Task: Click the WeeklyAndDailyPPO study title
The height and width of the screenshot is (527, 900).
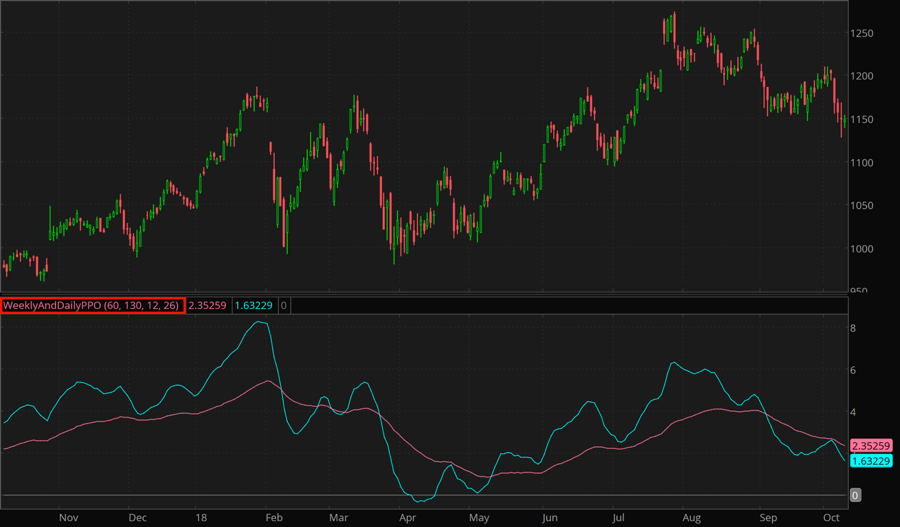Action: [x=92, y=305]
